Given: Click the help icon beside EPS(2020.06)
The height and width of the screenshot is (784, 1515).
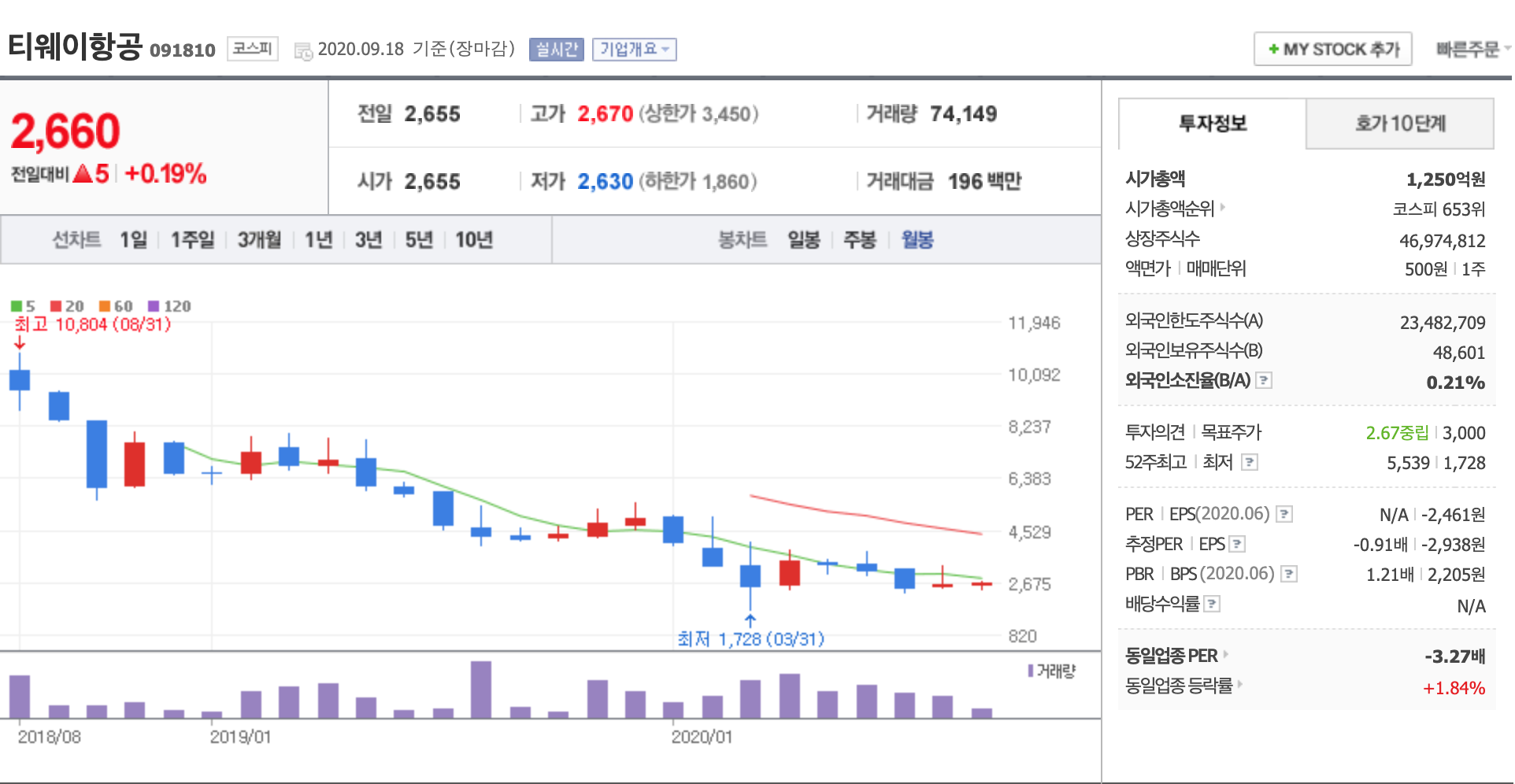Looking at the screenshot, I should point(1284,515).
